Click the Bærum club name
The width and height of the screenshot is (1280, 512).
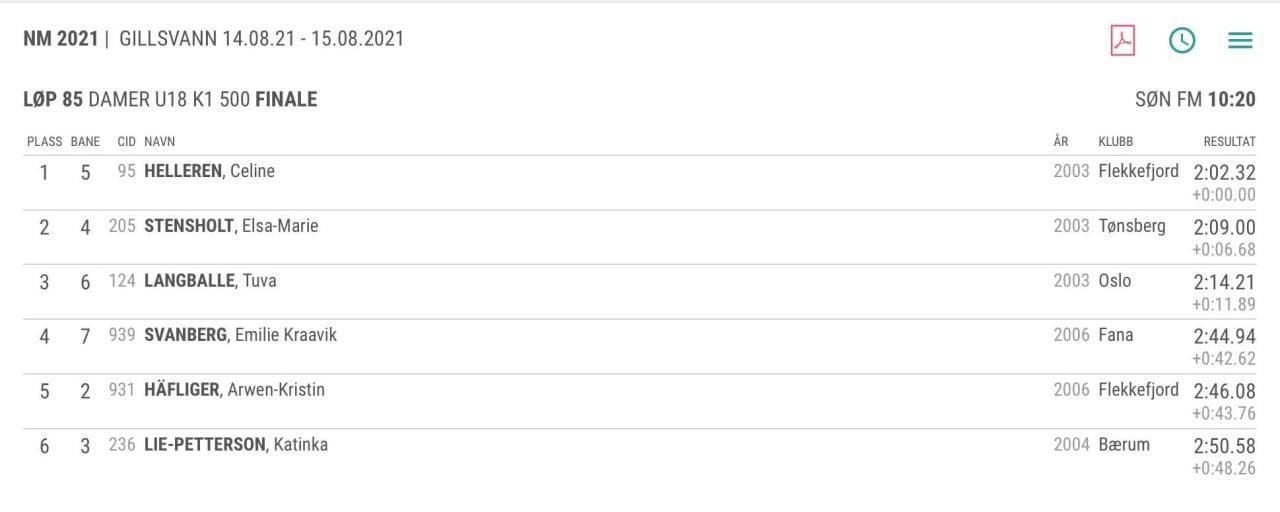(1124, 444)
